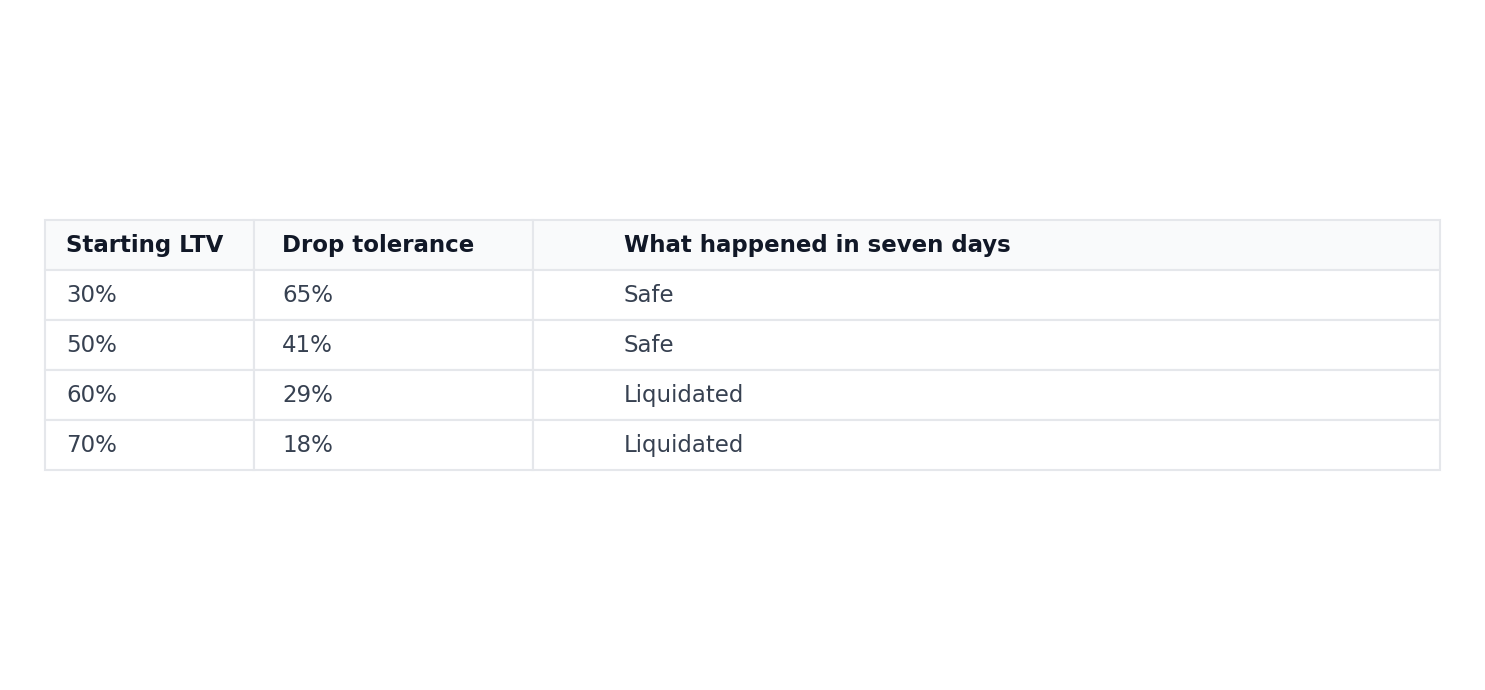Select the Safe outcome in 50% row

tap(648, 345)
